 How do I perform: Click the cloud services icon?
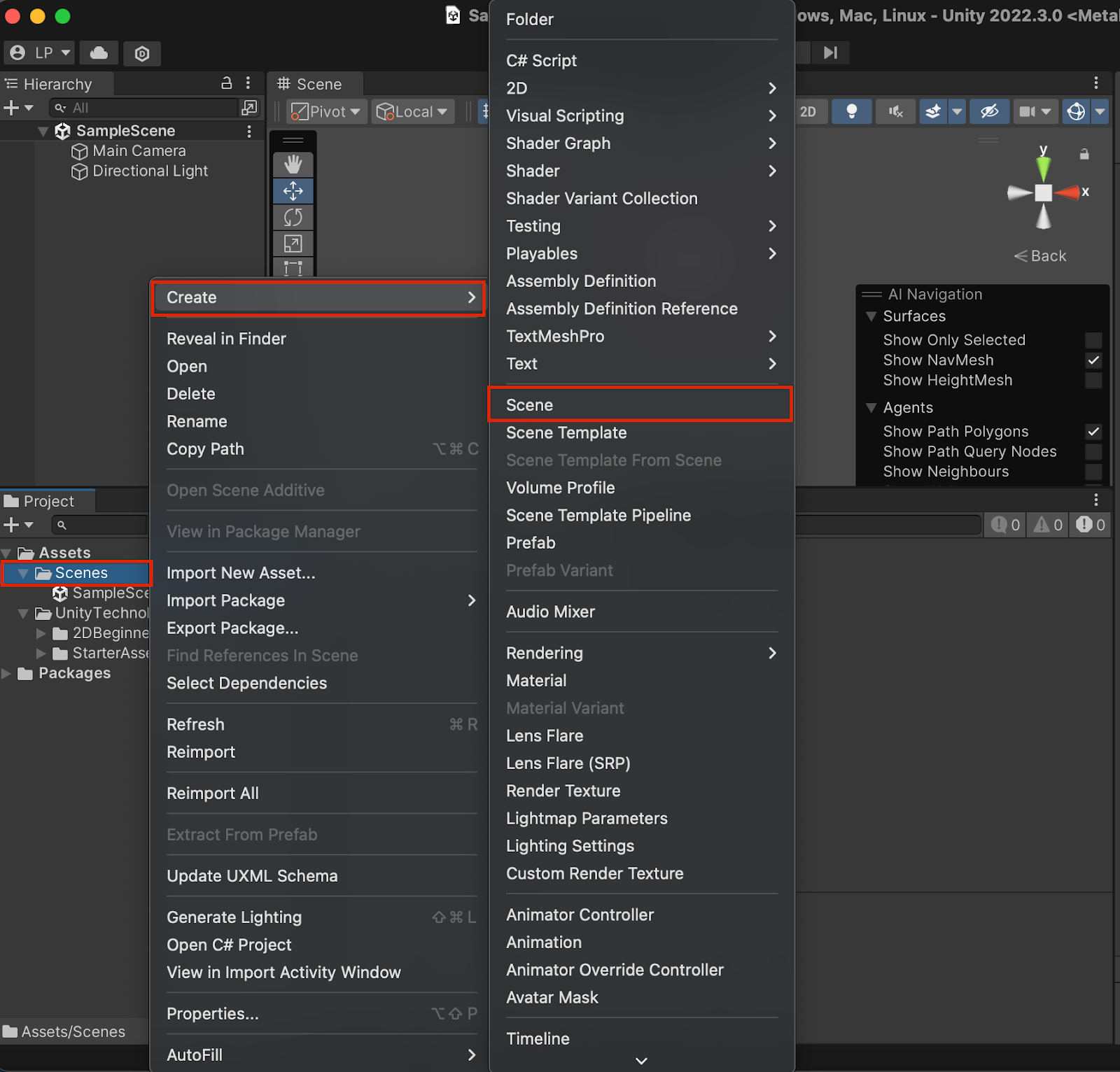(99, 53)
